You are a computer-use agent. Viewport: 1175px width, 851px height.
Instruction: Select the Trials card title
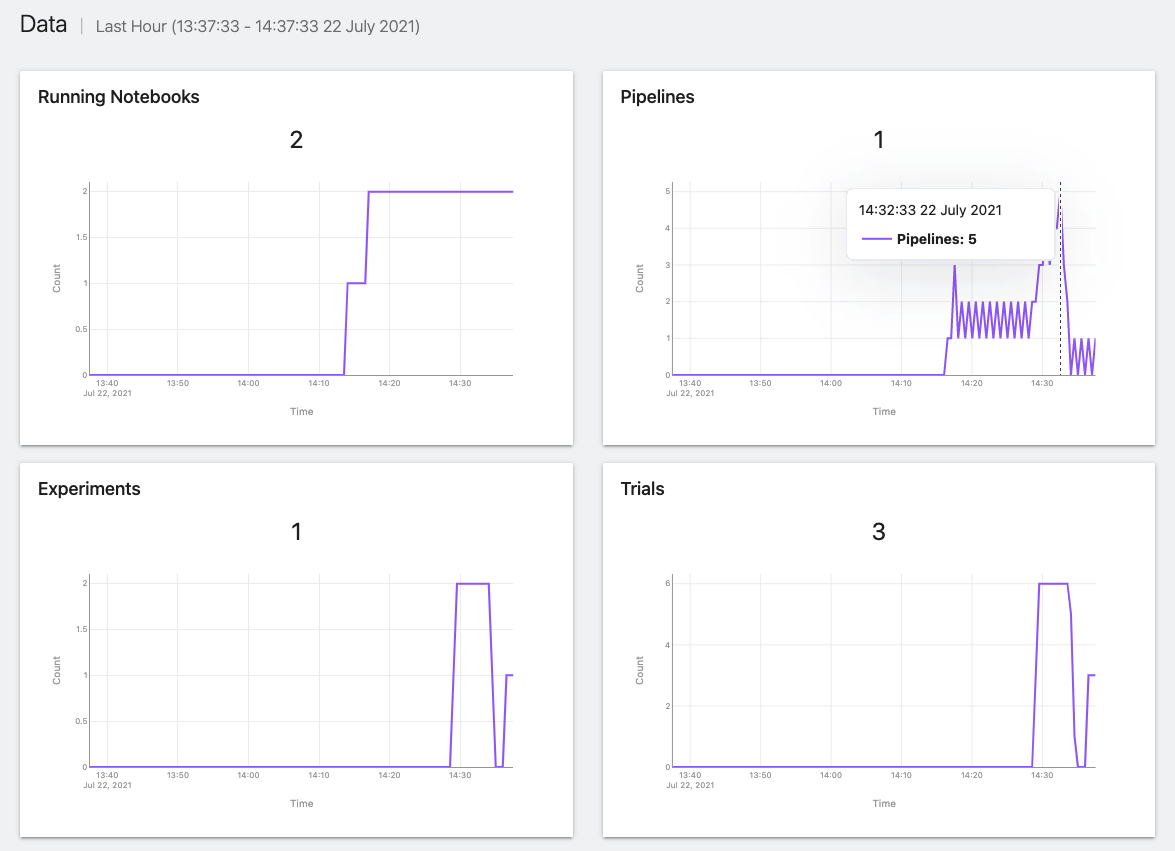pyautogui.click(x=642, y=489)
